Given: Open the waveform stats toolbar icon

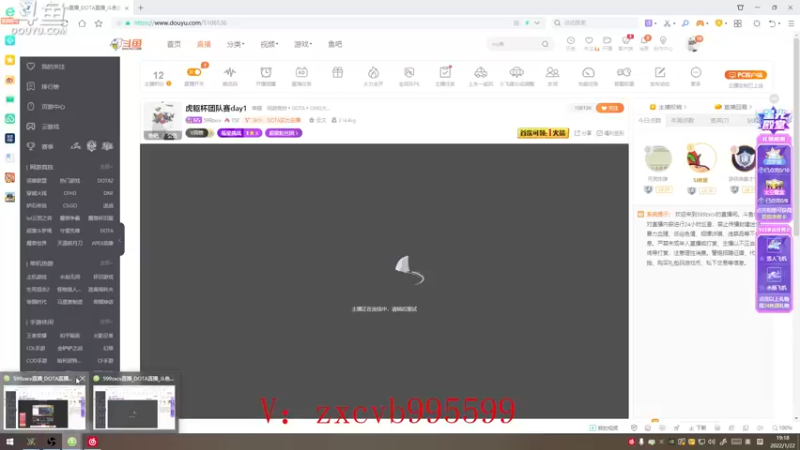Looking at the screenshot, I should click(230, 72).
